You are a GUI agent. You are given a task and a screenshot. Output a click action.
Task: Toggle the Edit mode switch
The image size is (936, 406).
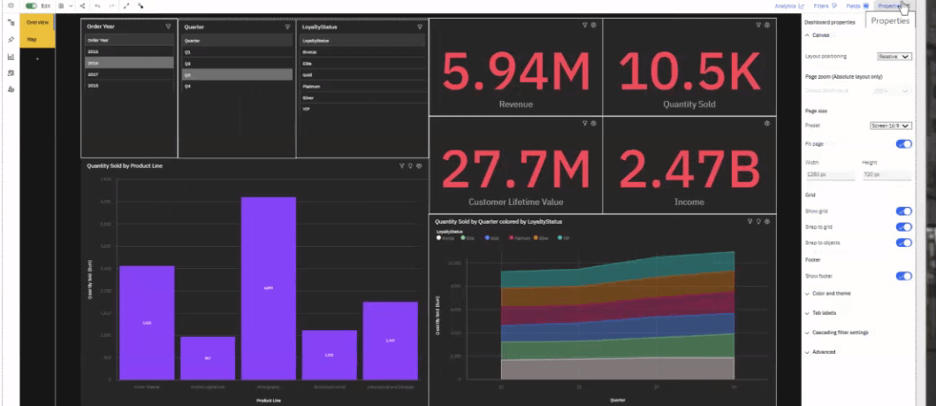point(32,6)
